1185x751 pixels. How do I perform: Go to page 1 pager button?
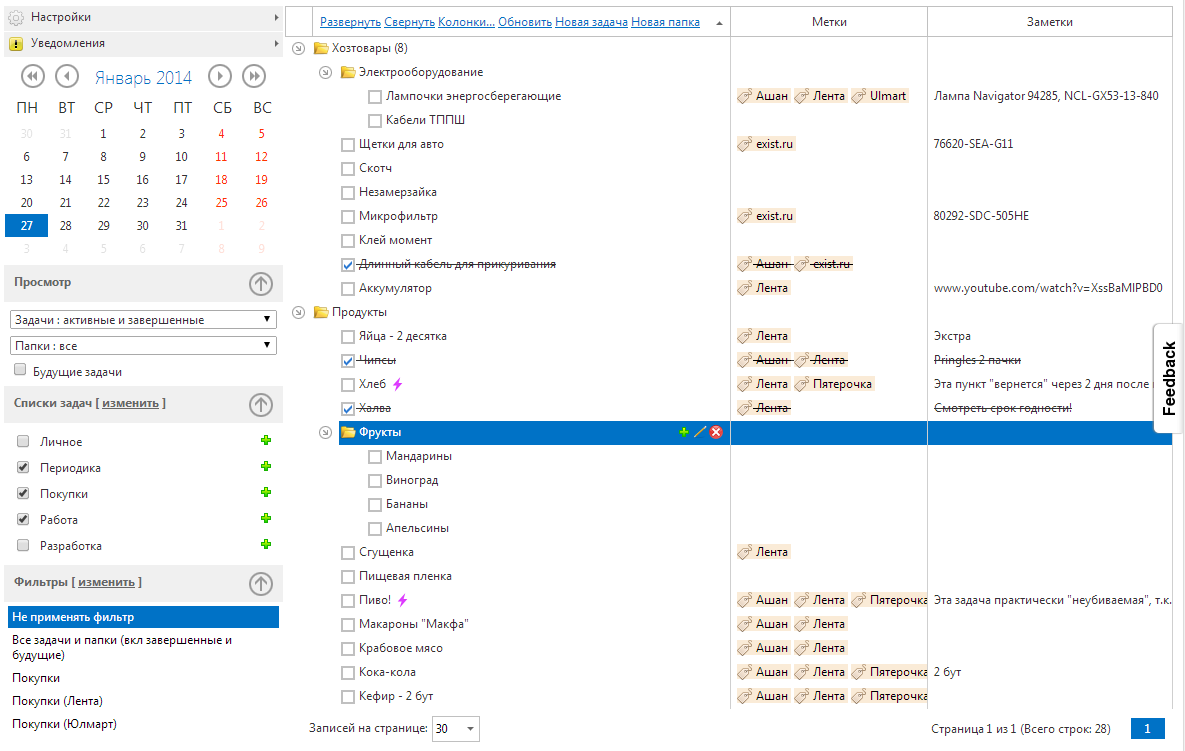1147,728
